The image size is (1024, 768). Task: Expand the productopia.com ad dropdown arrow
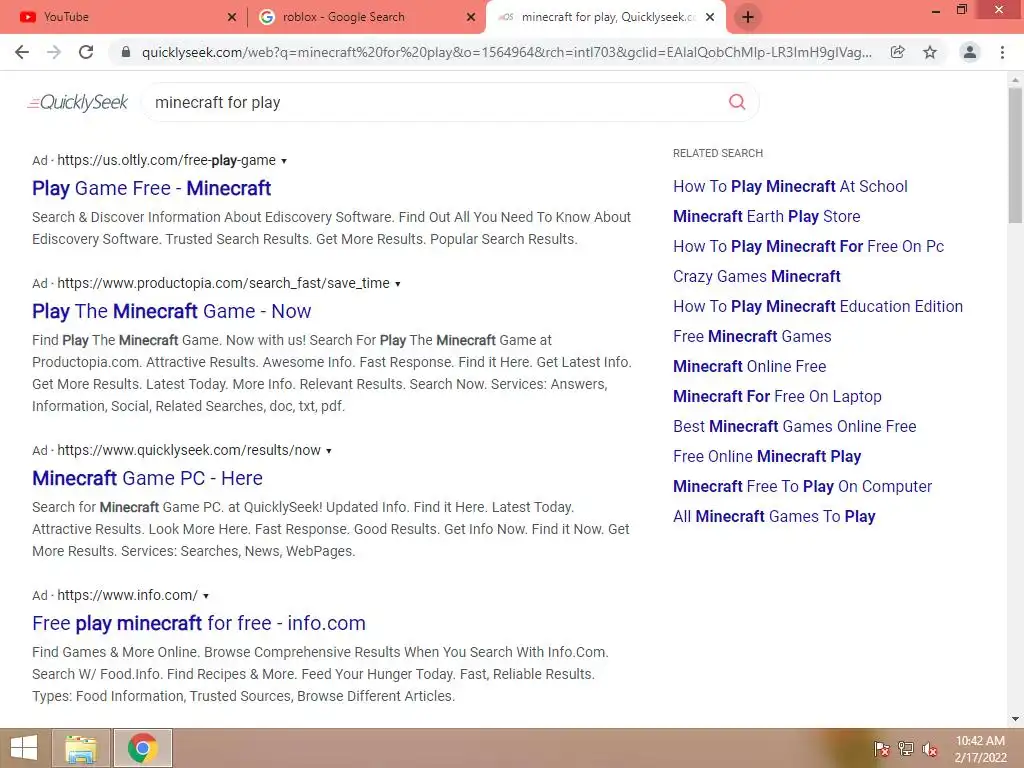(398, 283)
